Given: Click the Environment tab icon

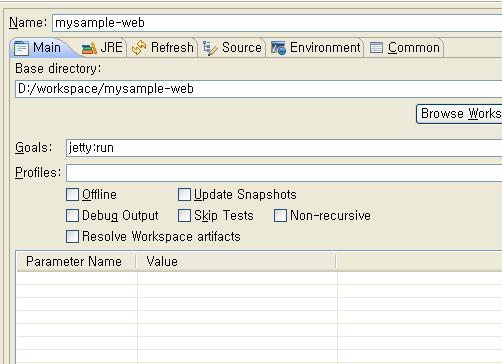Looking at the screenshot, I should pos(278,48).
